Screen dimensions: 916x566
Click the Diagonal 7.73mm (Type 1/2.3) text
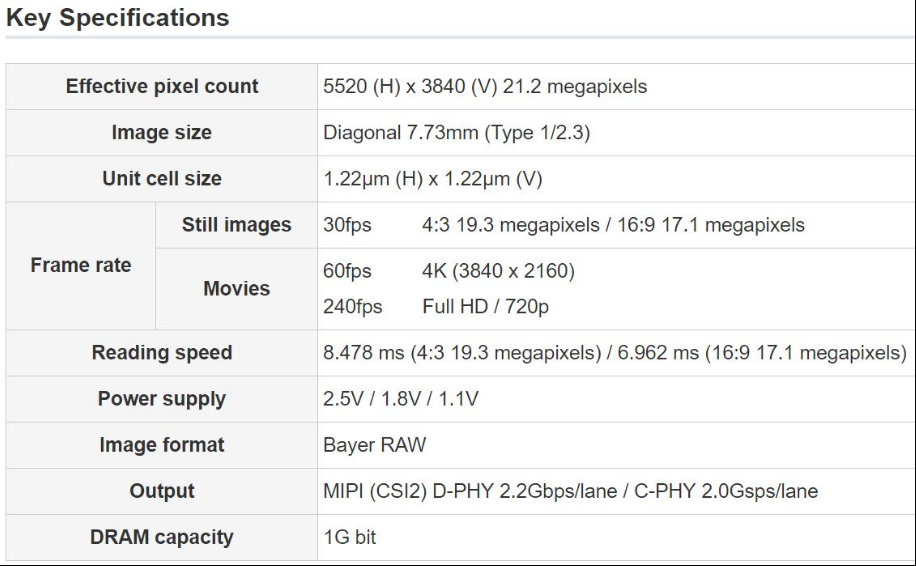(456, 133)
